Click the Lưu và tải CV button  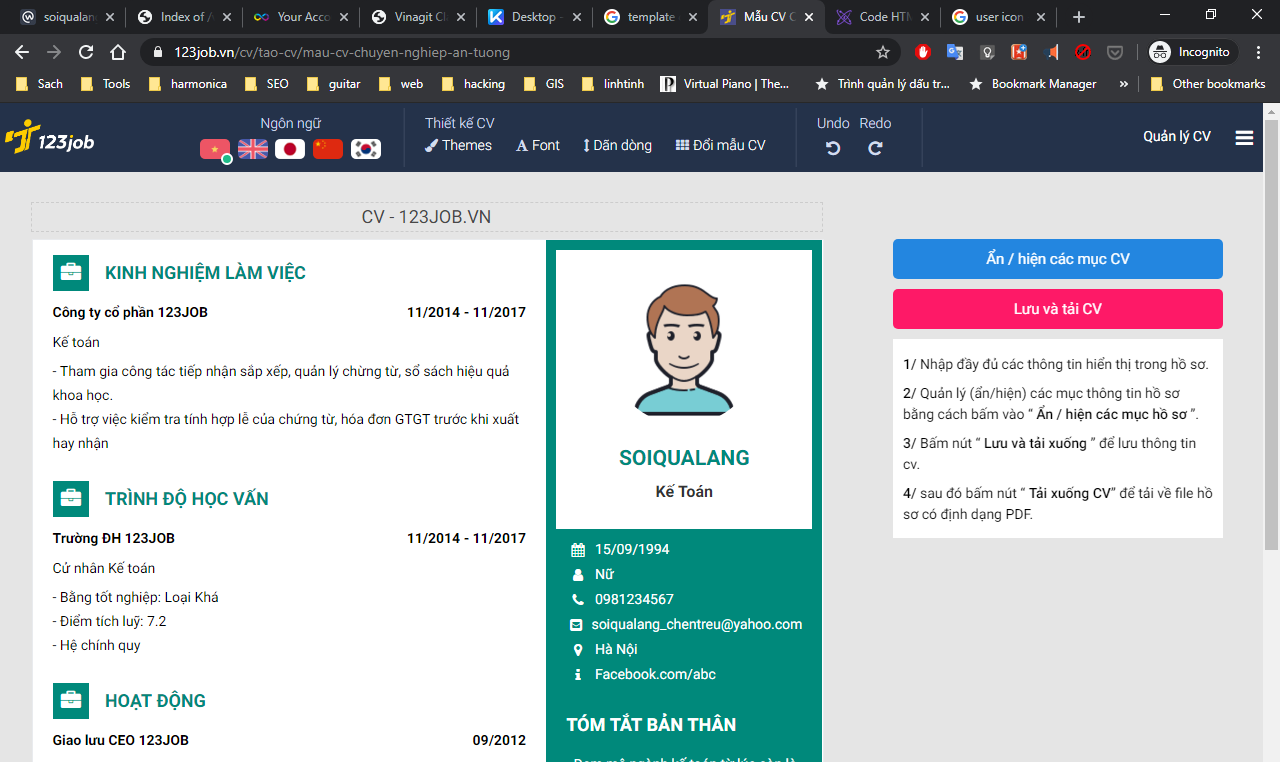tap(1057, 309)
